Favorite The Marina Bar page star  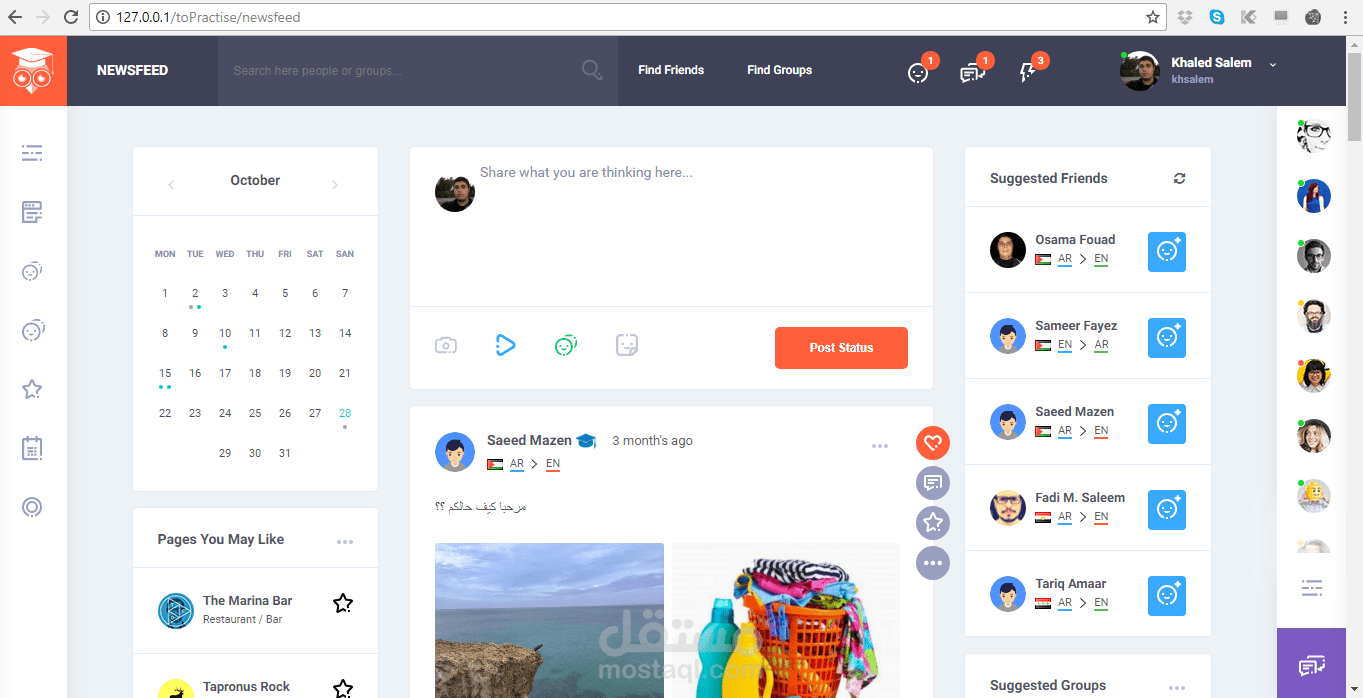(x=343, y=603)
